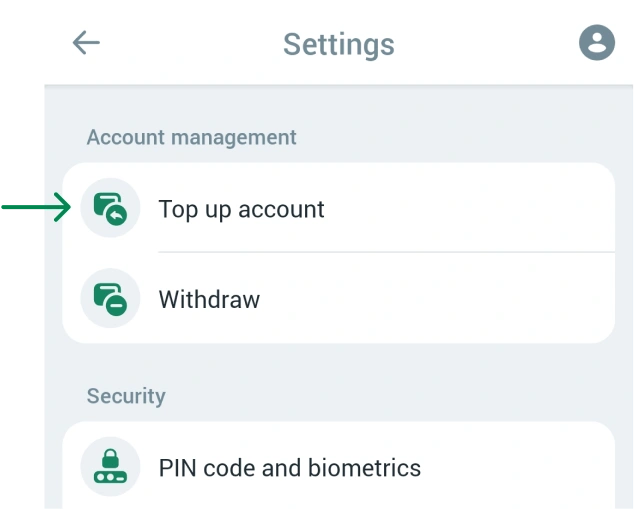Viewport: 634px width, 510px height.
Task: Click divider between Top up and Withdraw
Action: (385, 253)
